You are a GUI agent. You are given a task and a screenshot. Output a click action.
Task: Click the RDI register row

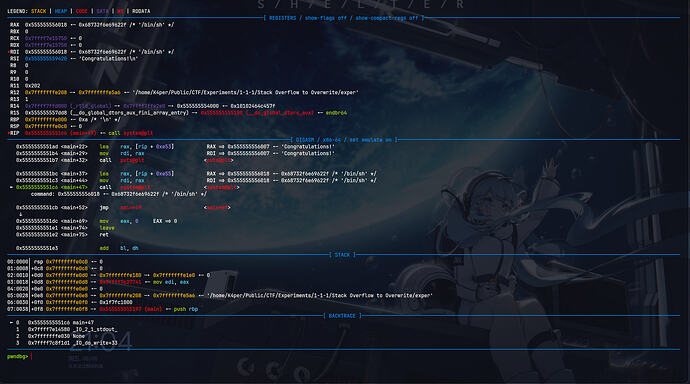point(92,52)
